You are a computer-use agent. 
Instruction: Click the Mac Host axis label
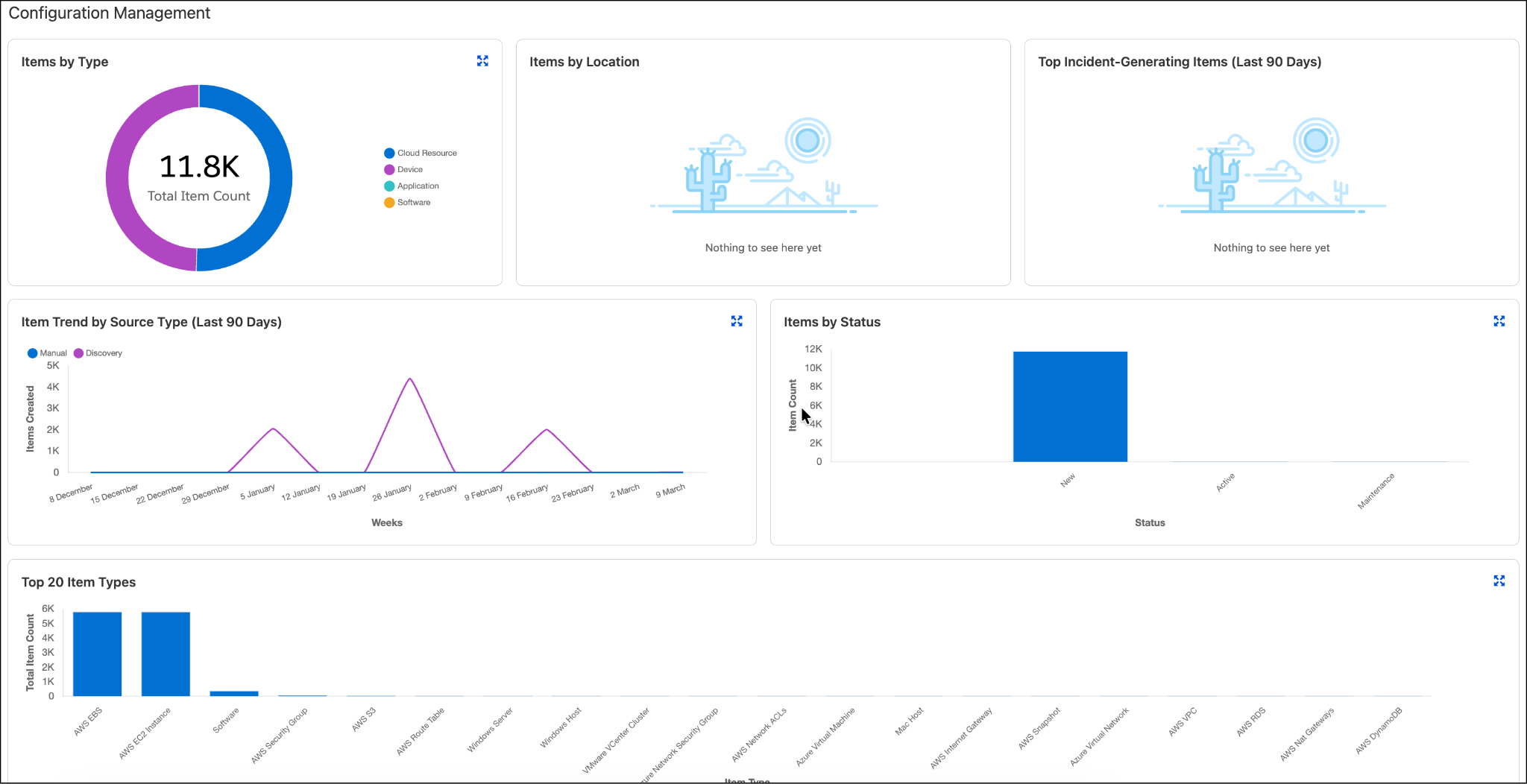909,721
